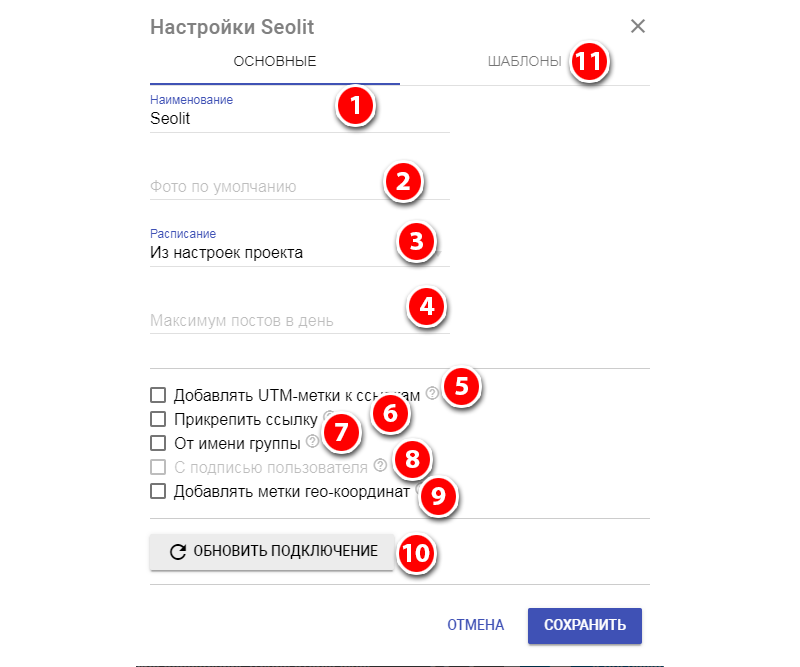
Task: Close the Seolit settings dialog
Action: [x=638, y=27]
